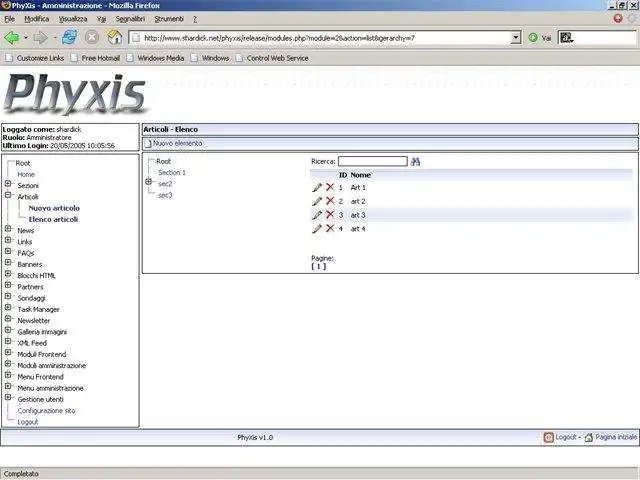
Task: Expand the Links tree node
Action: (8, 240)
